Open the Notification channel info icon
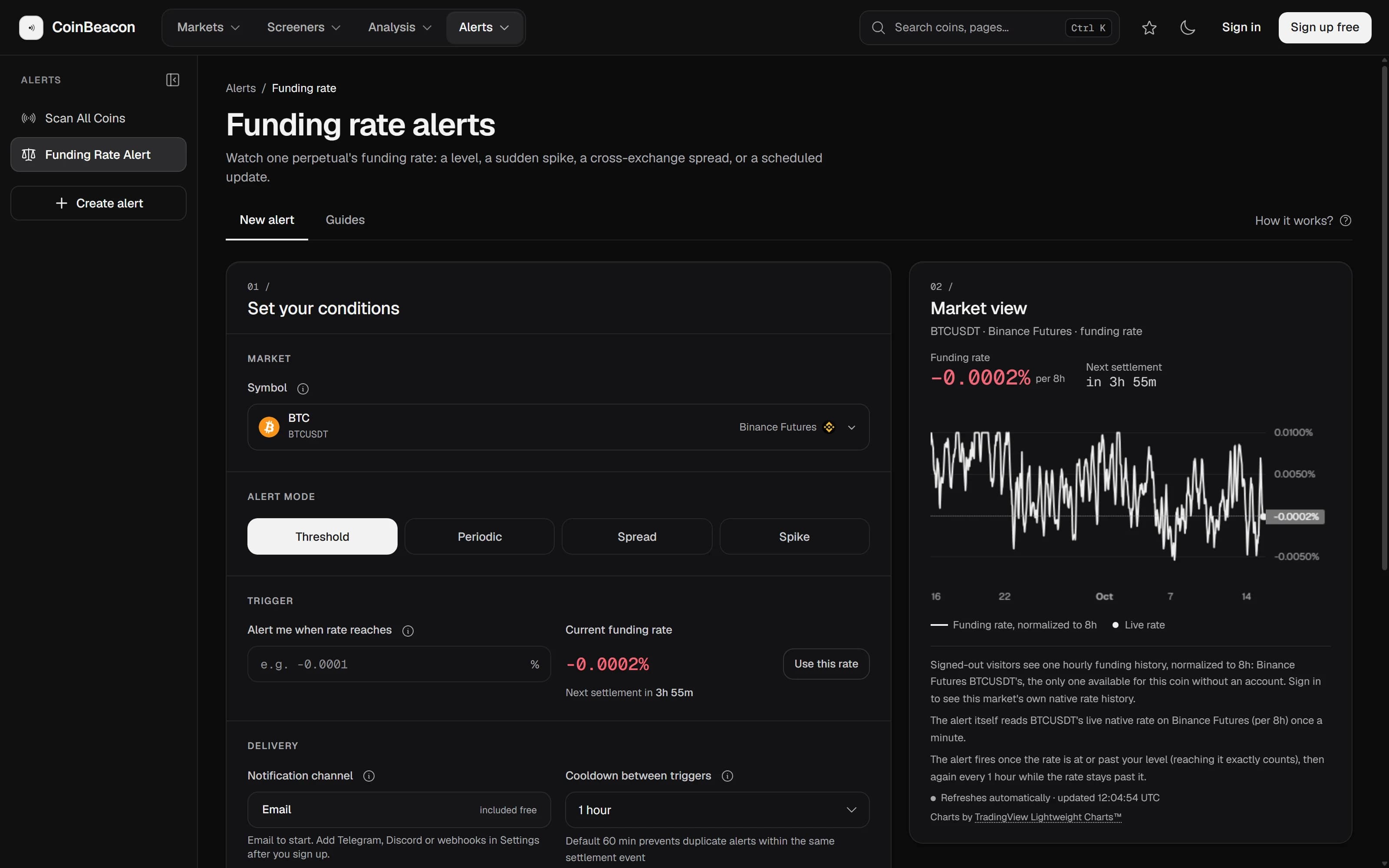 pyautogui.click(x=369, y=776)
